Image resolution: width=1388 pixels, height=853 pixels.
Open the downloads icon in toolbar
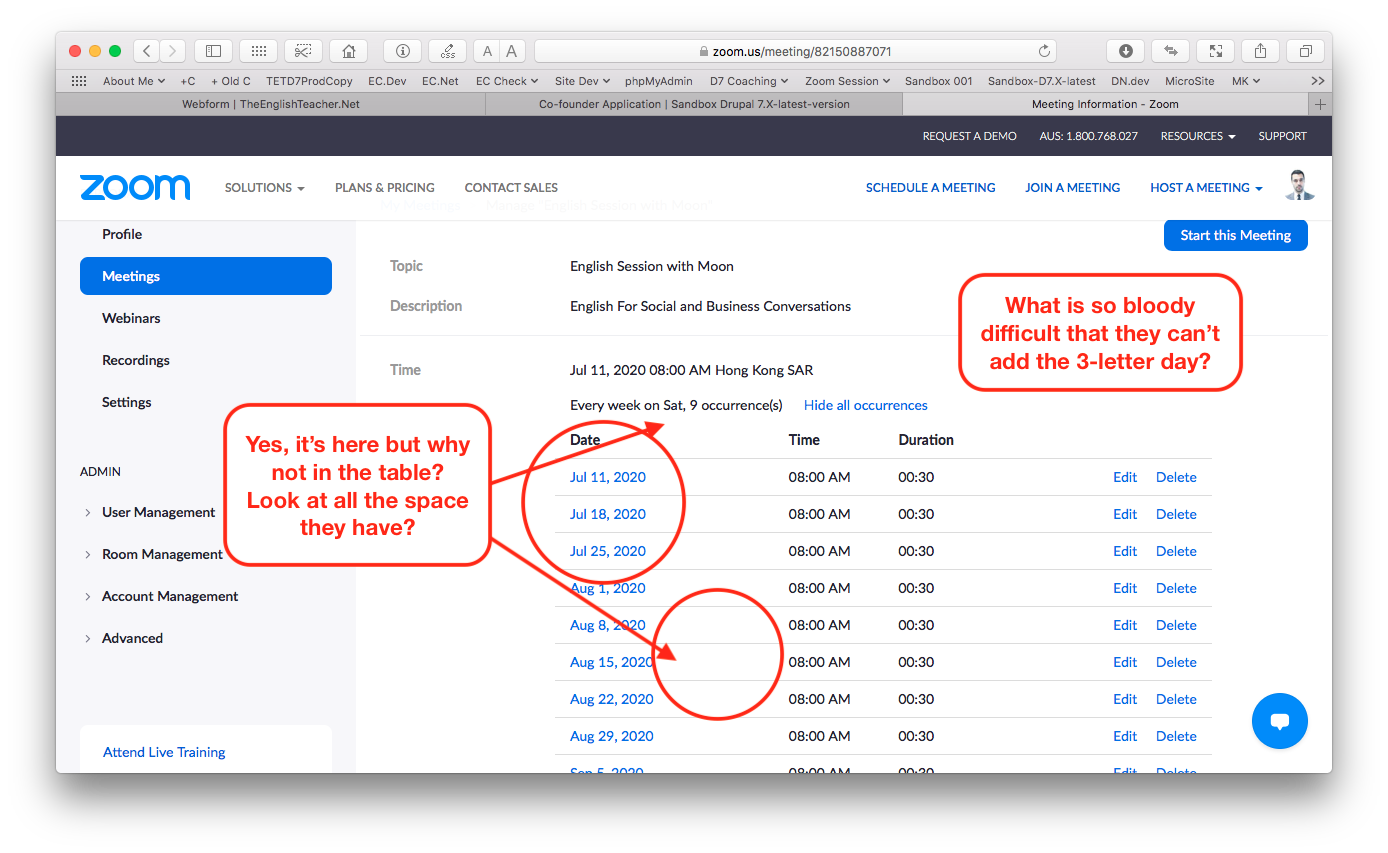1125,51
